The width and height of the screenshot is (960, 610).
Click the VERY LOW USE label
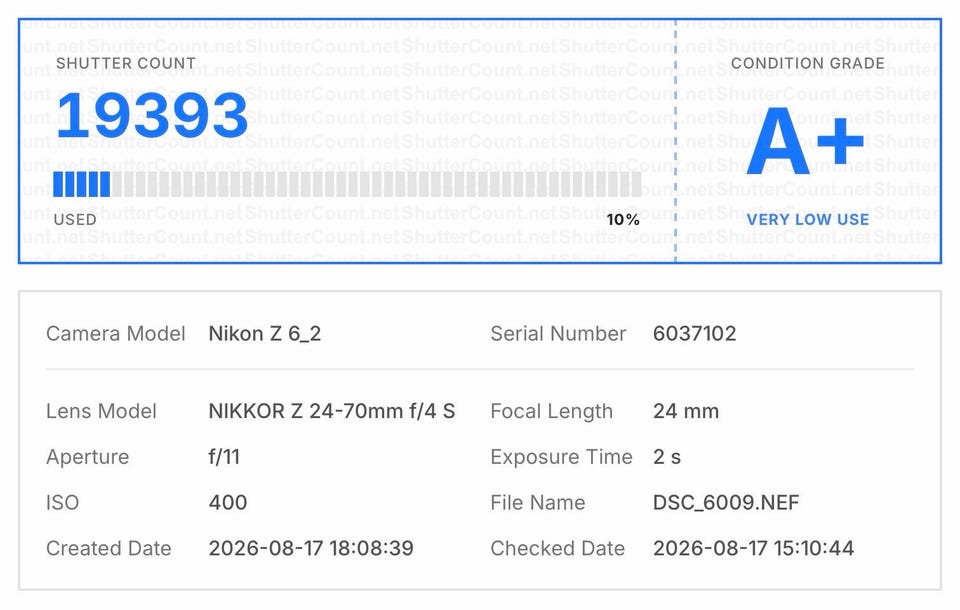808,219
